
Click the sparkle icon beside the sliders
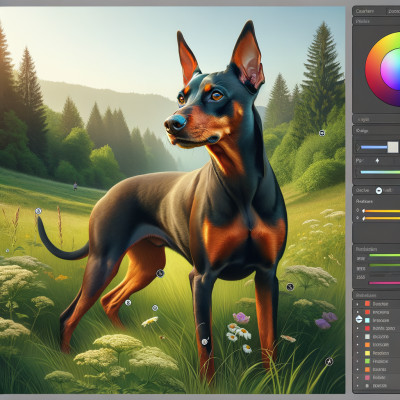[x=377, y=161]
